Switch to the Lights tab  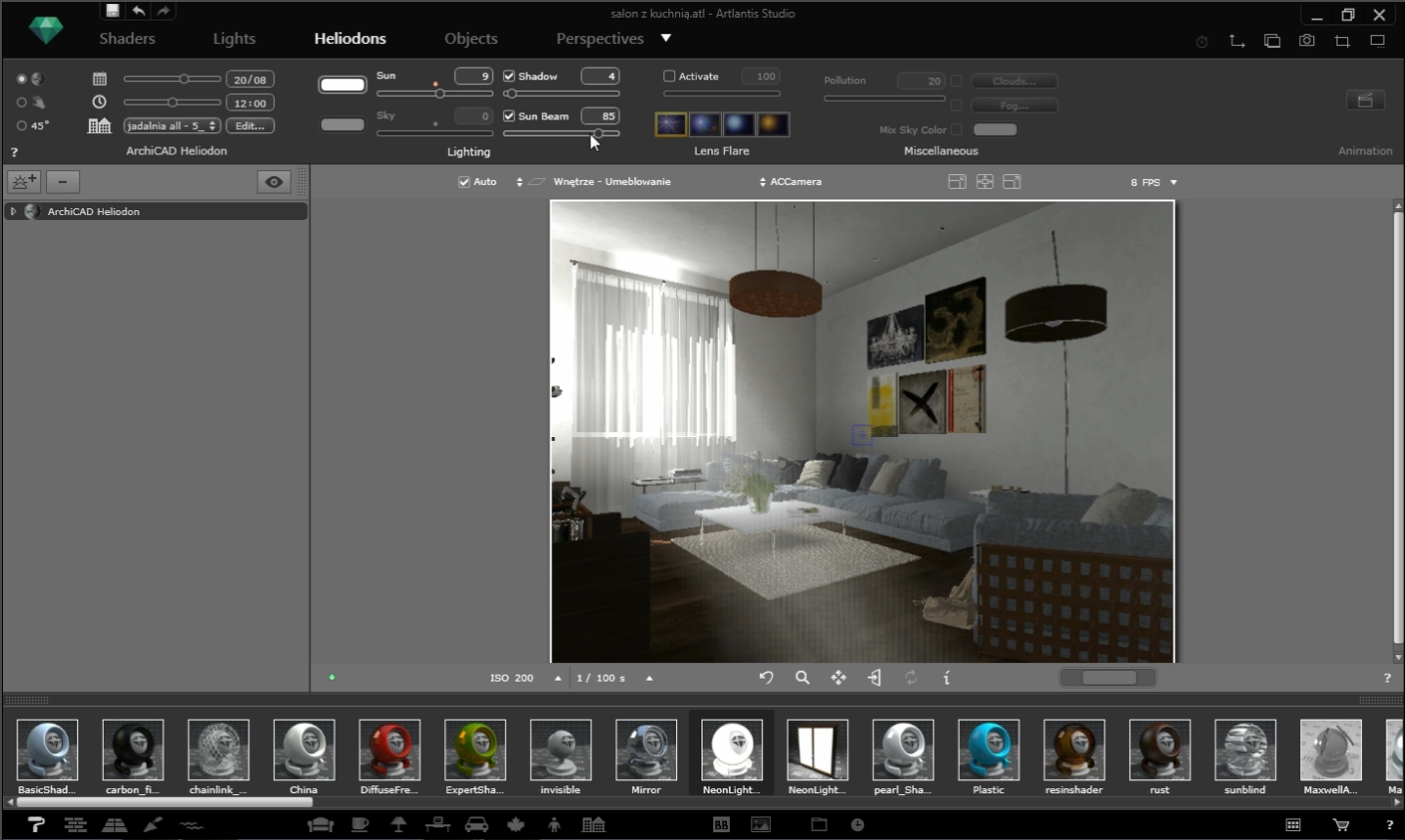coord(234,38)
